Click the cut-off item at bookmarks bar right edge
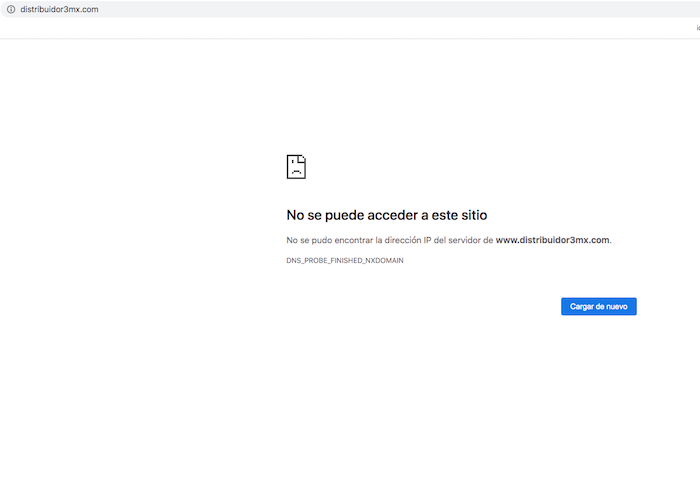Viewport: 700px width, 494px height. click(x=697, y=28)
